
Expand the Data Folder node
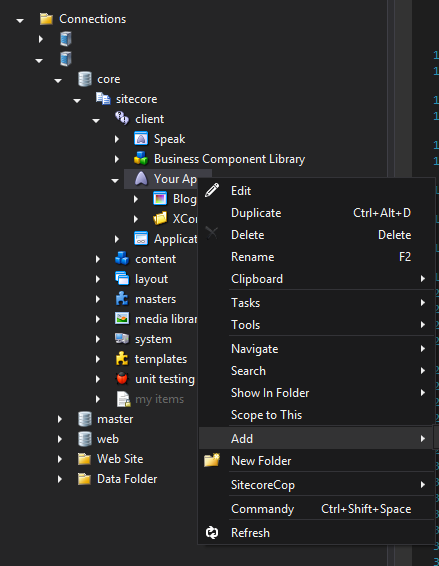pyautogui.click(x=60, y=479)
